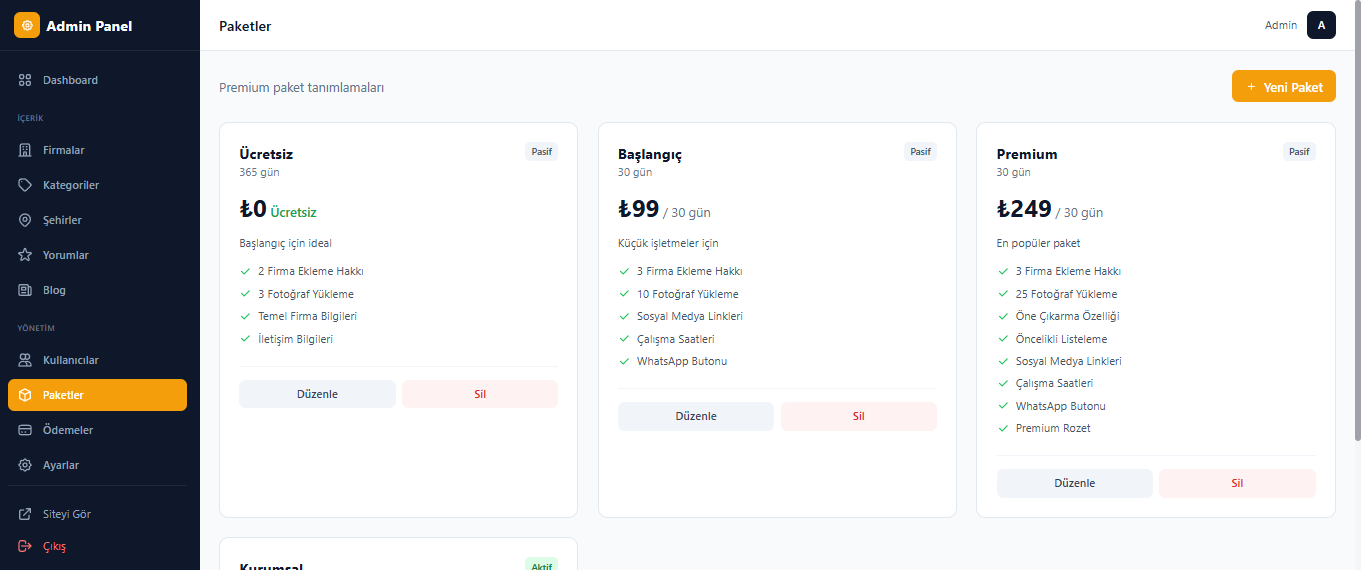Open the Paketler menu item
This screenshot has height=570, width=1366.
coord(97,395)
